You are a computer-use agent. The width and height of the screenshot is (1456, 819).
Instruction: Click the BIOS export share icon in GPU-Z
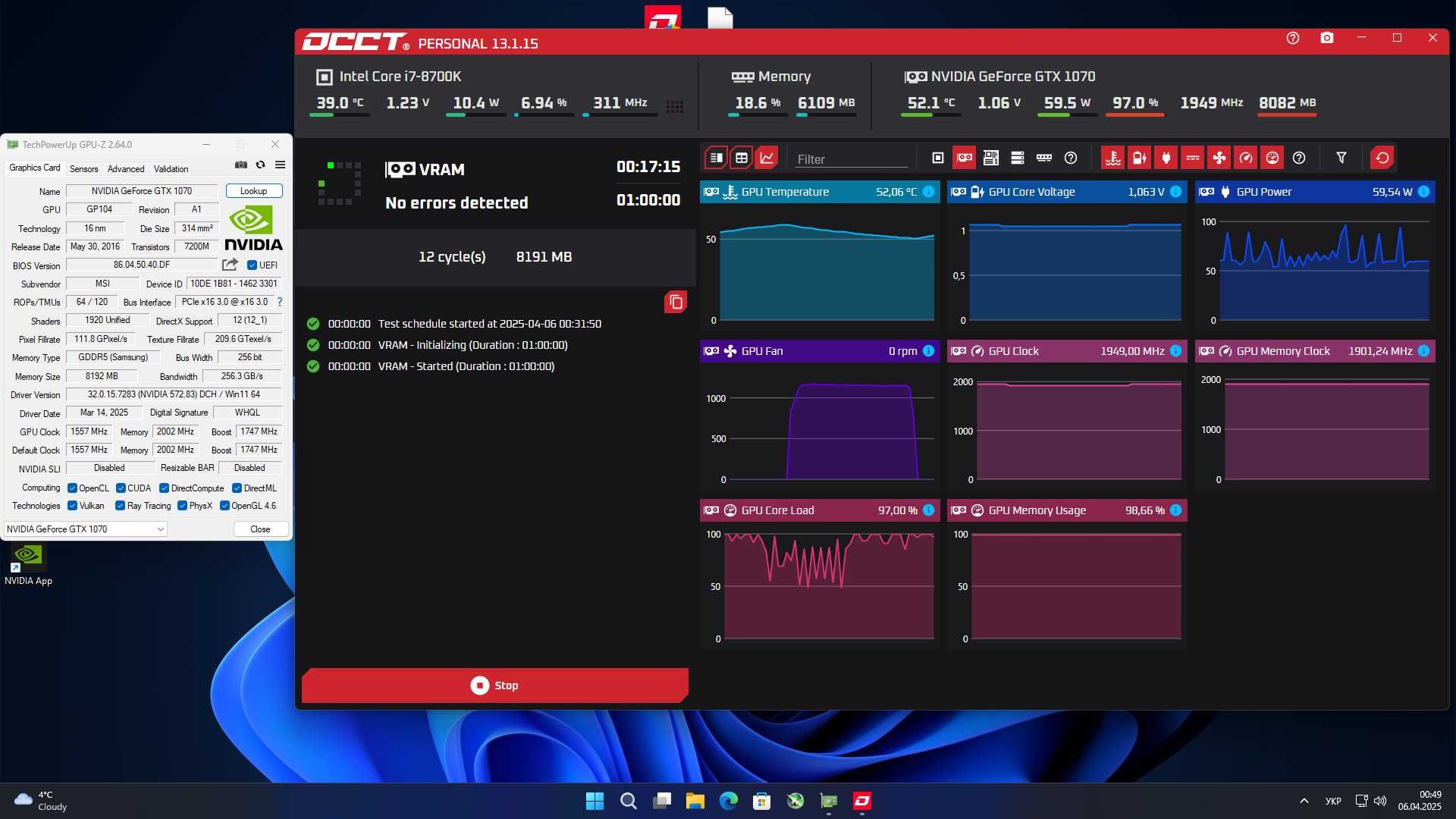point(230,265)
